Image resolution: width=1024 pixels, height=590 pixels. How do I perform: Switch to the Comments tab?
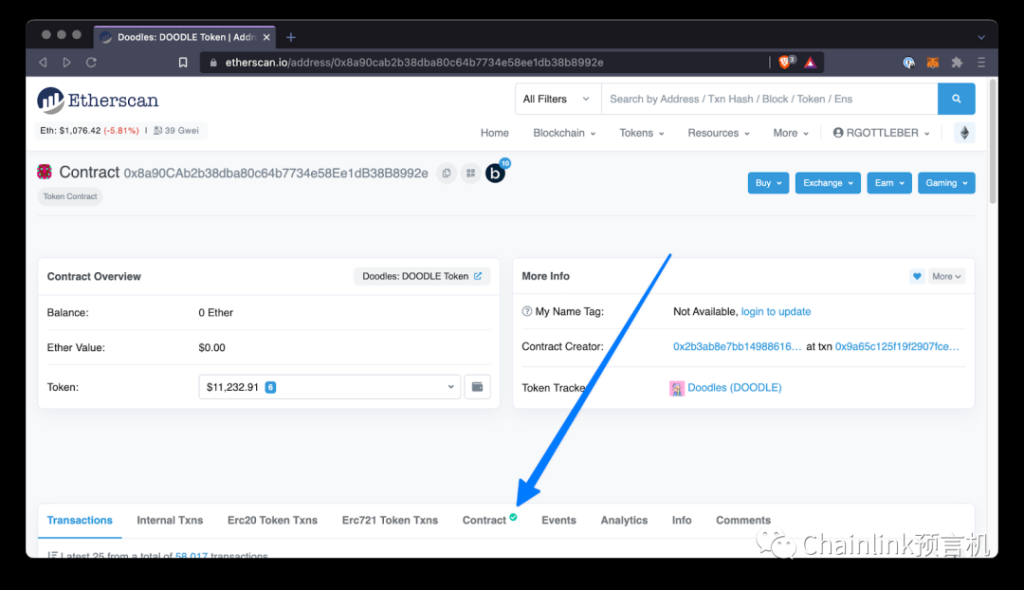tap(743, 520)
